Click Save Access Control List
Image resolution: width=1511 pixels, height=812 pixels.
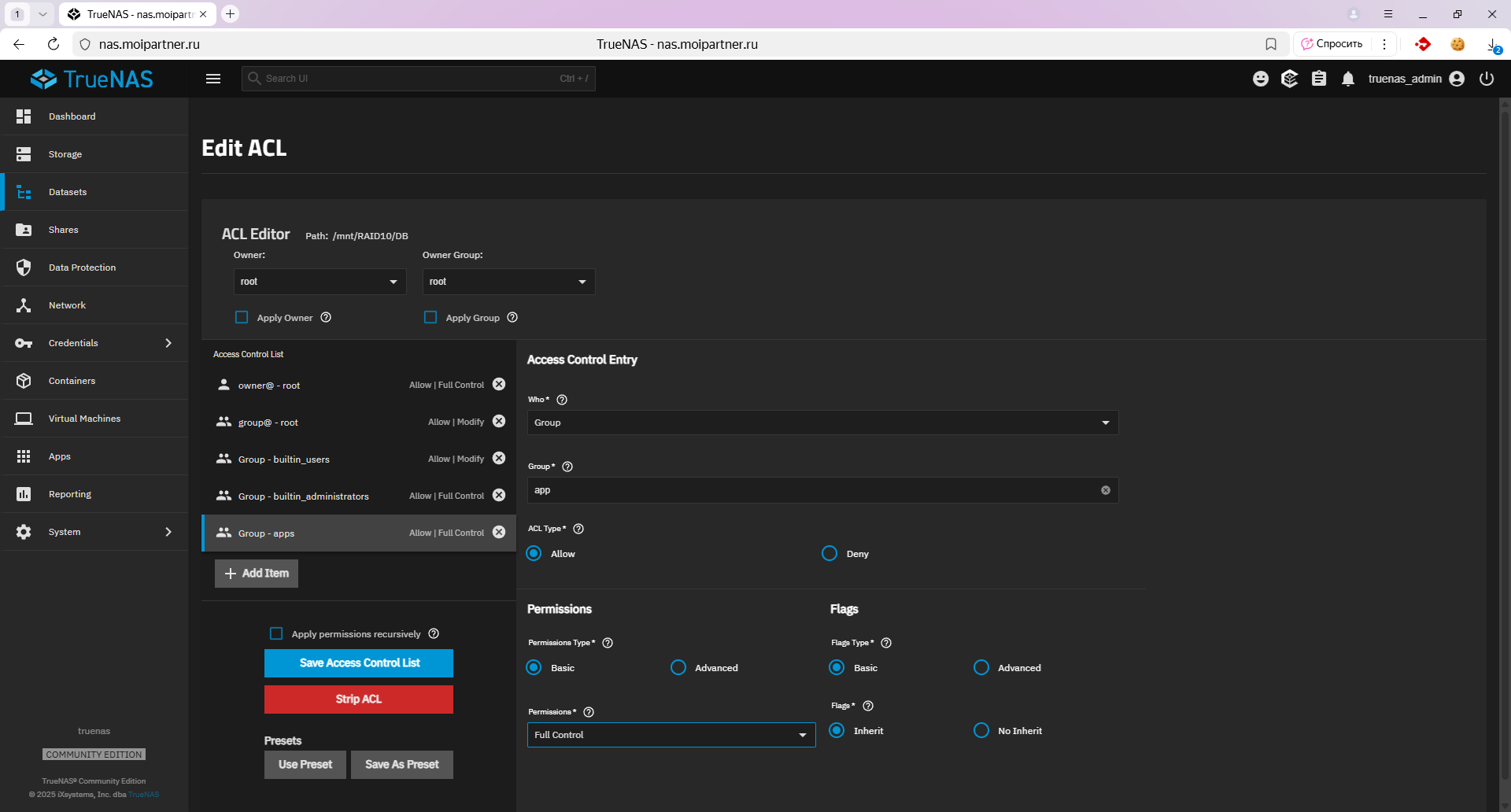tap(359, 663)
